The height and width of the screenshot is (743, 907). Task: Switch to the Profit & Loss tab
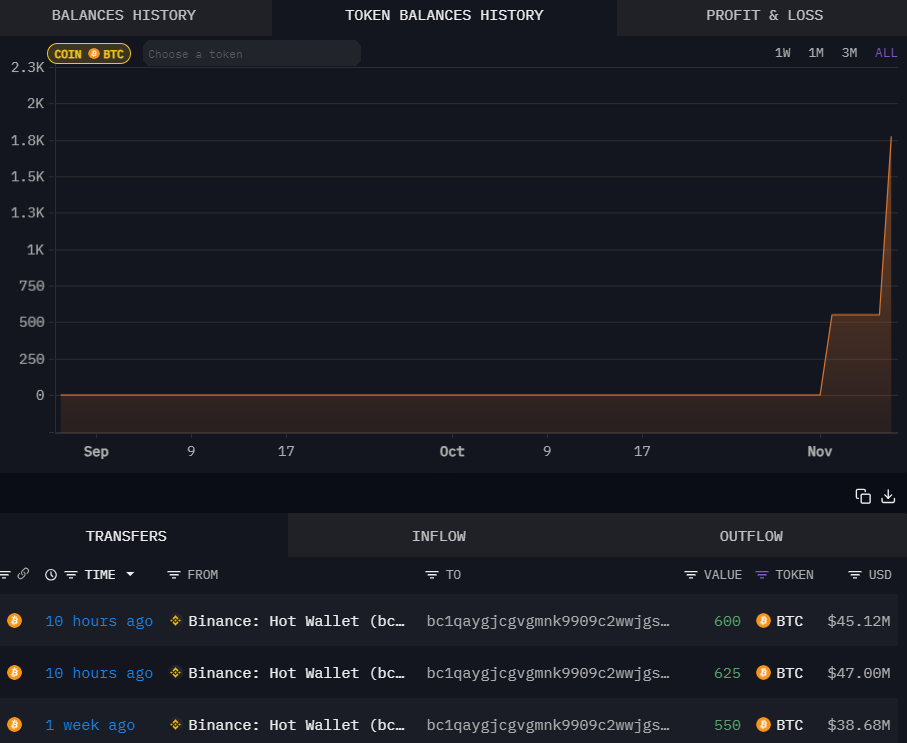(764, 16)
